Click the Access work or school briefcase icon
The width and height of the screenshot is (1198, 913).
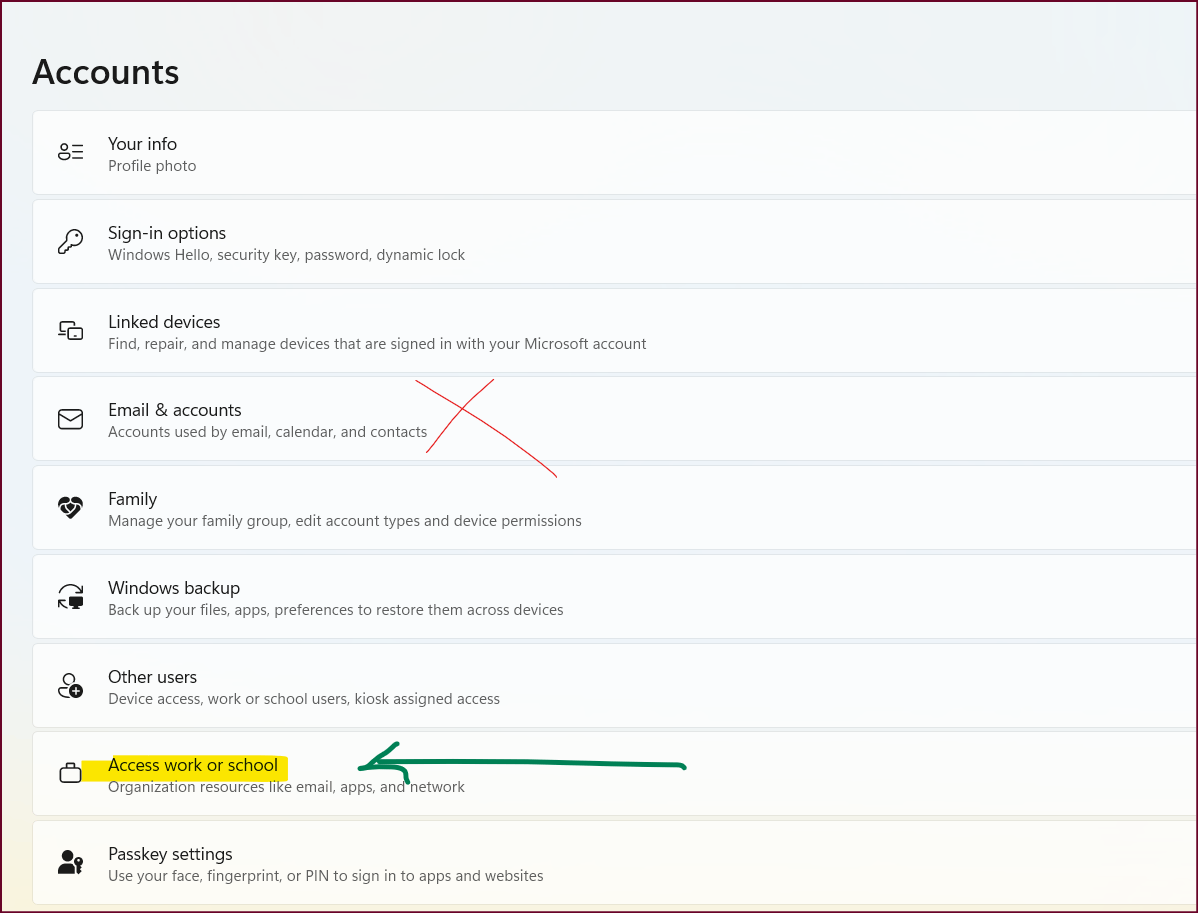(x=70, y=773)
